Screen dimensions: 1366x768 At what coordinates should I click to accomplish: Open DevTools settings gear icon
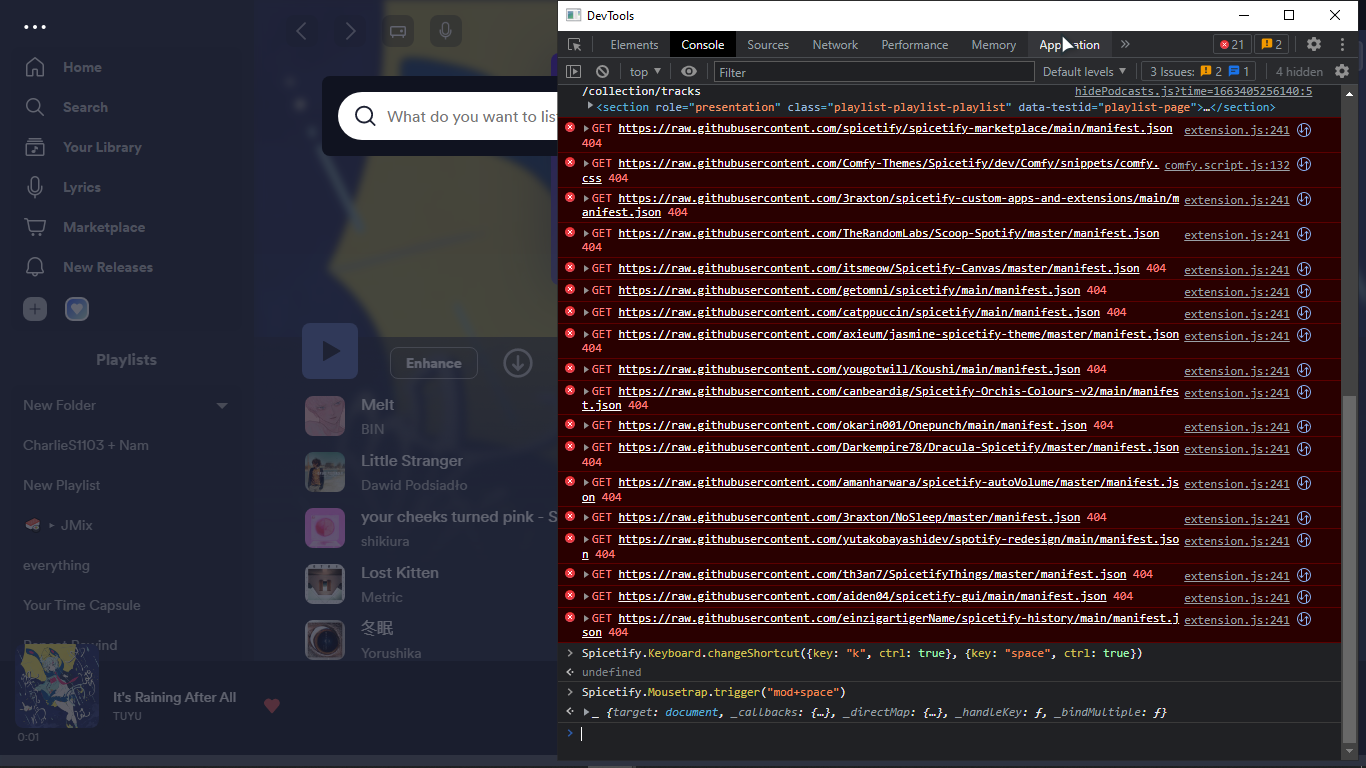(1314, 44)
